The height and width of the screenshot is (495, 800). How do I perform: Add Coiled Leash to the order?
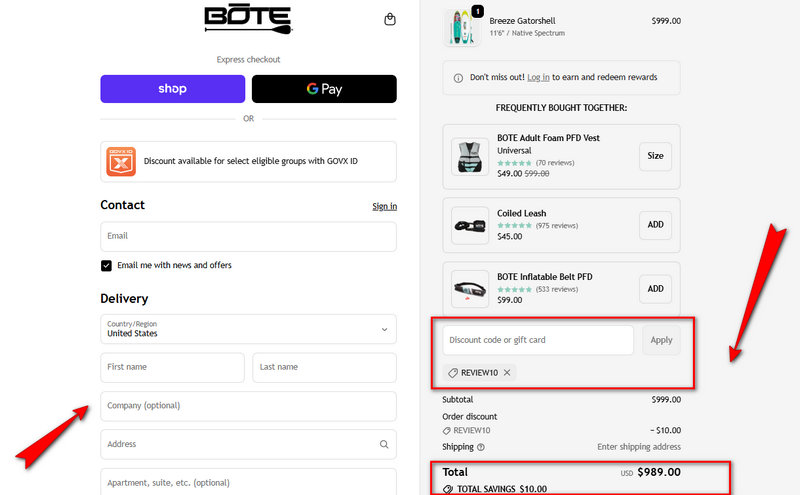coord(655,225)
